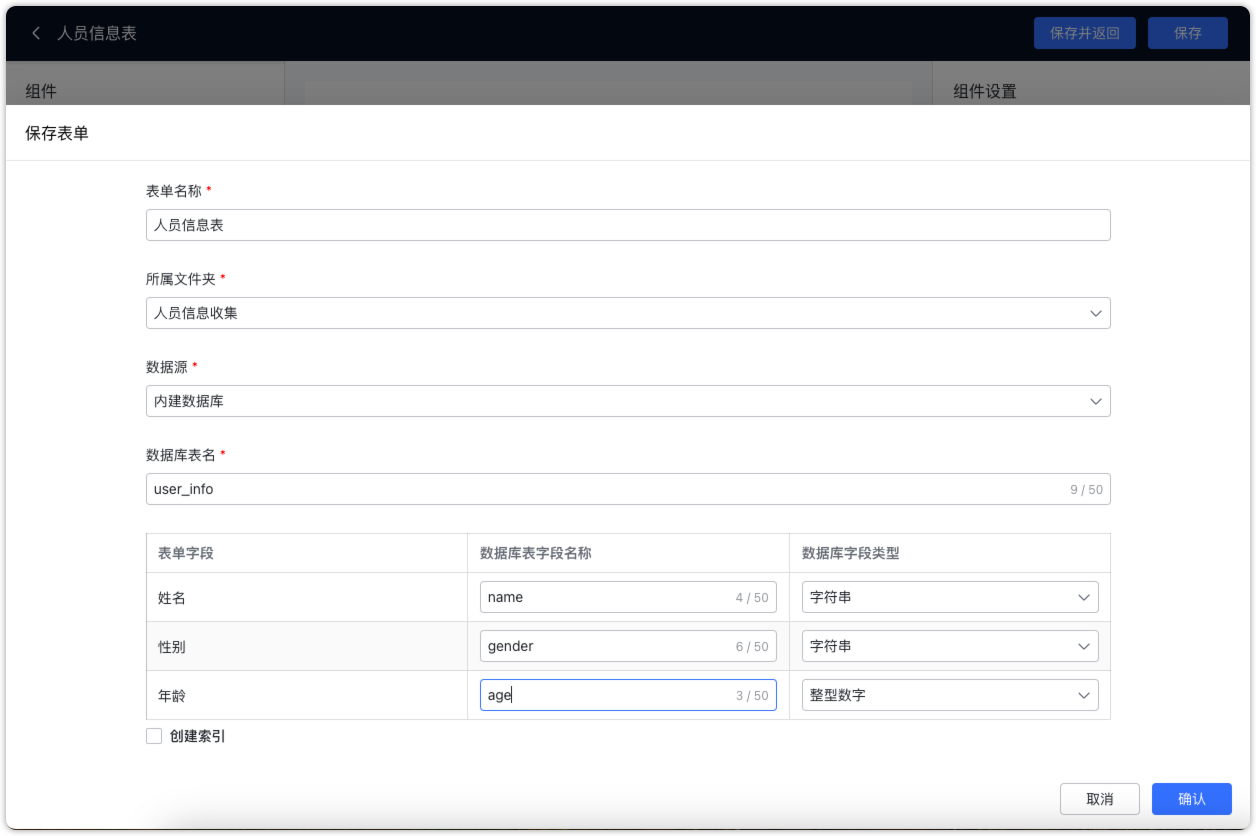This screenshot has width=1256, height=836.
Task: Click the back arrow beside 人员信息表
Action: click(x=35, y=32)
